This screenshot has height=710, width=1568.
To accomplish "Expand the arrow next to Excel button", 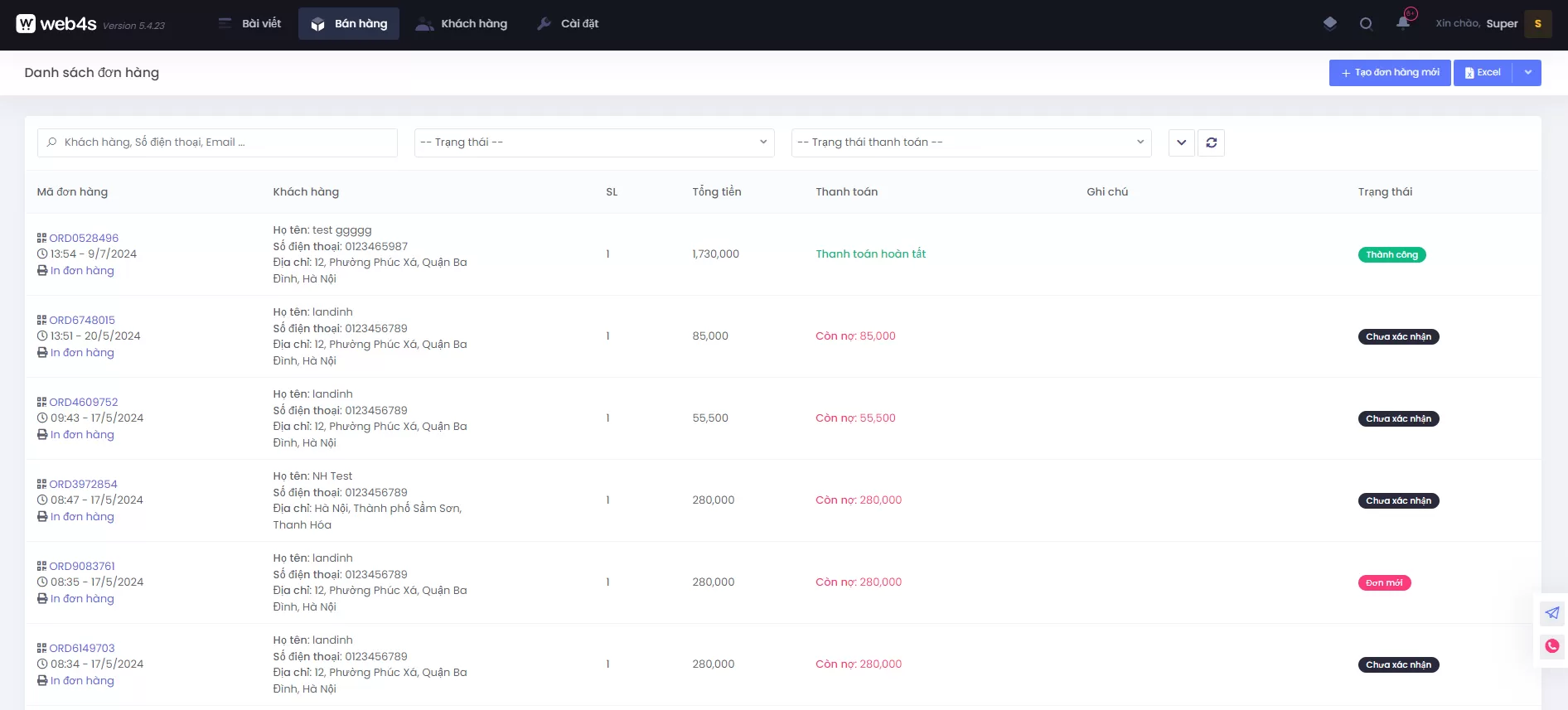I will 1527,73.
